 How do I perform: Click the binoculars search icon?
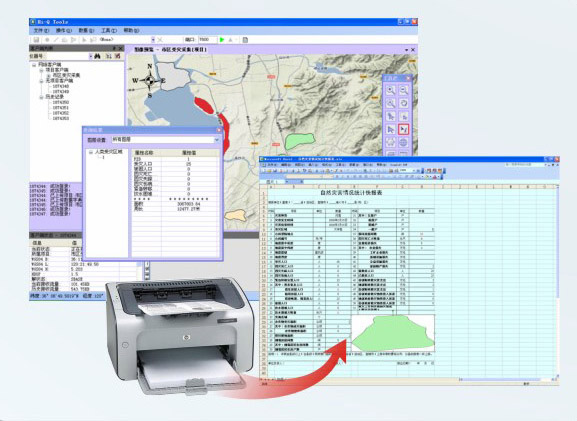98,56
